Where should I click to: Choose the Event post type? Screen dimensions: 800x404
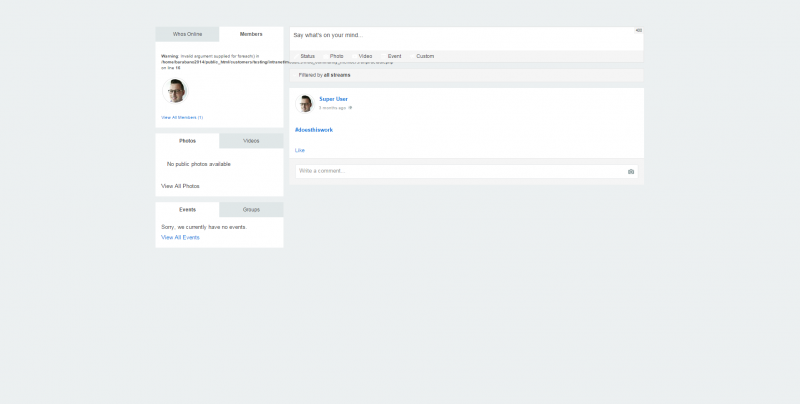click(x=394, y=56)
